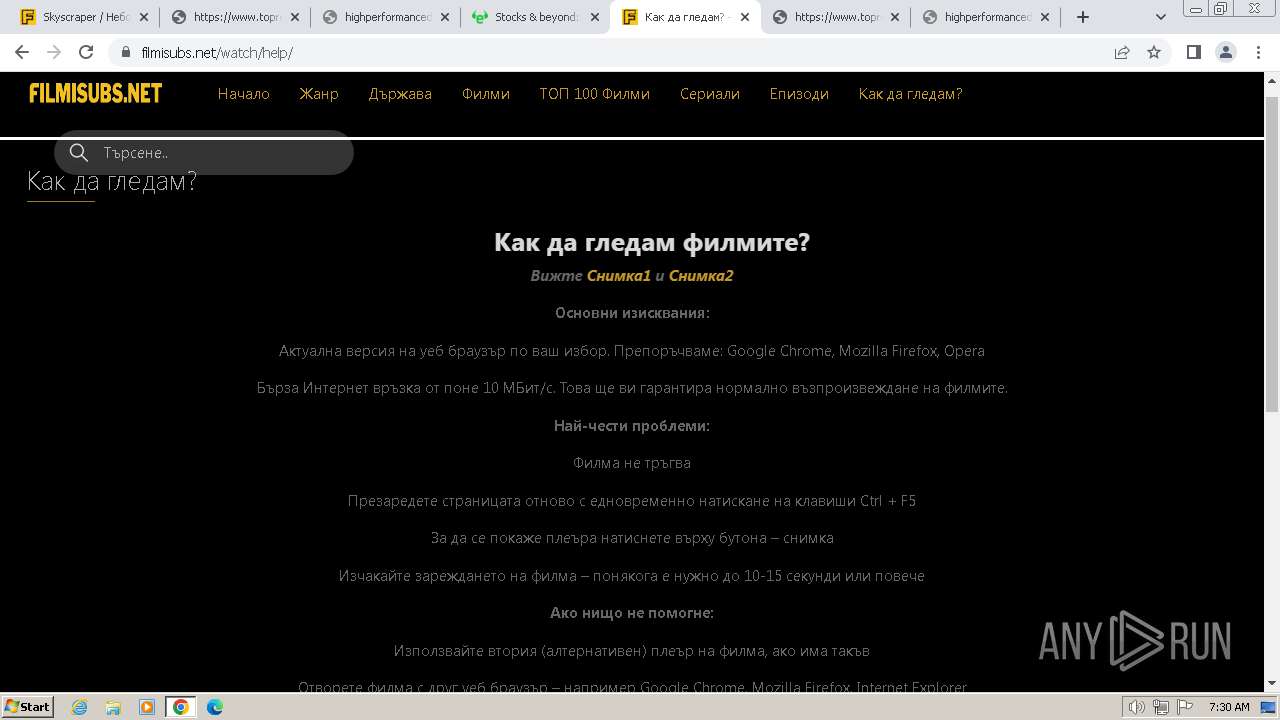1280x720 pixels.
Task: Open the Chrome three-dot menu
Action: (1257, 52)
